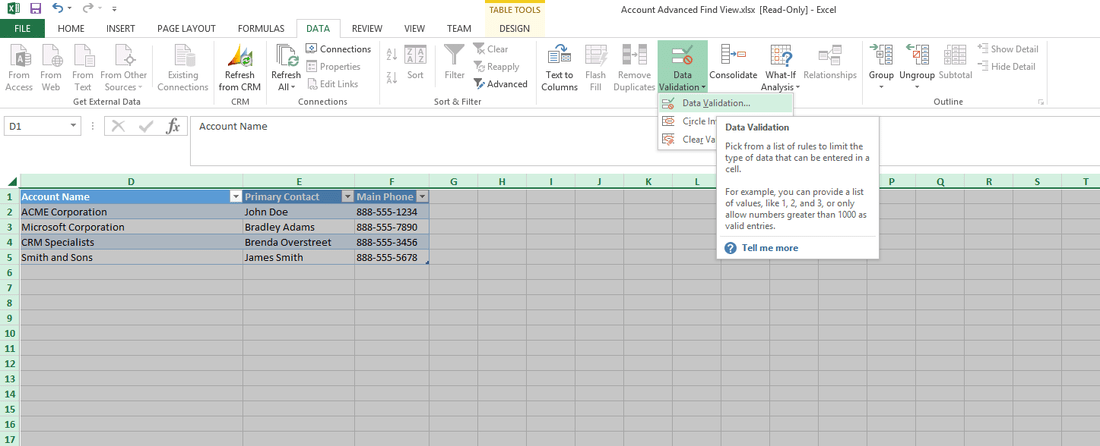The width and height of the screenshot is (1100, 446).
Task: Click Sort A to Z icon
Action: (392, 55)
